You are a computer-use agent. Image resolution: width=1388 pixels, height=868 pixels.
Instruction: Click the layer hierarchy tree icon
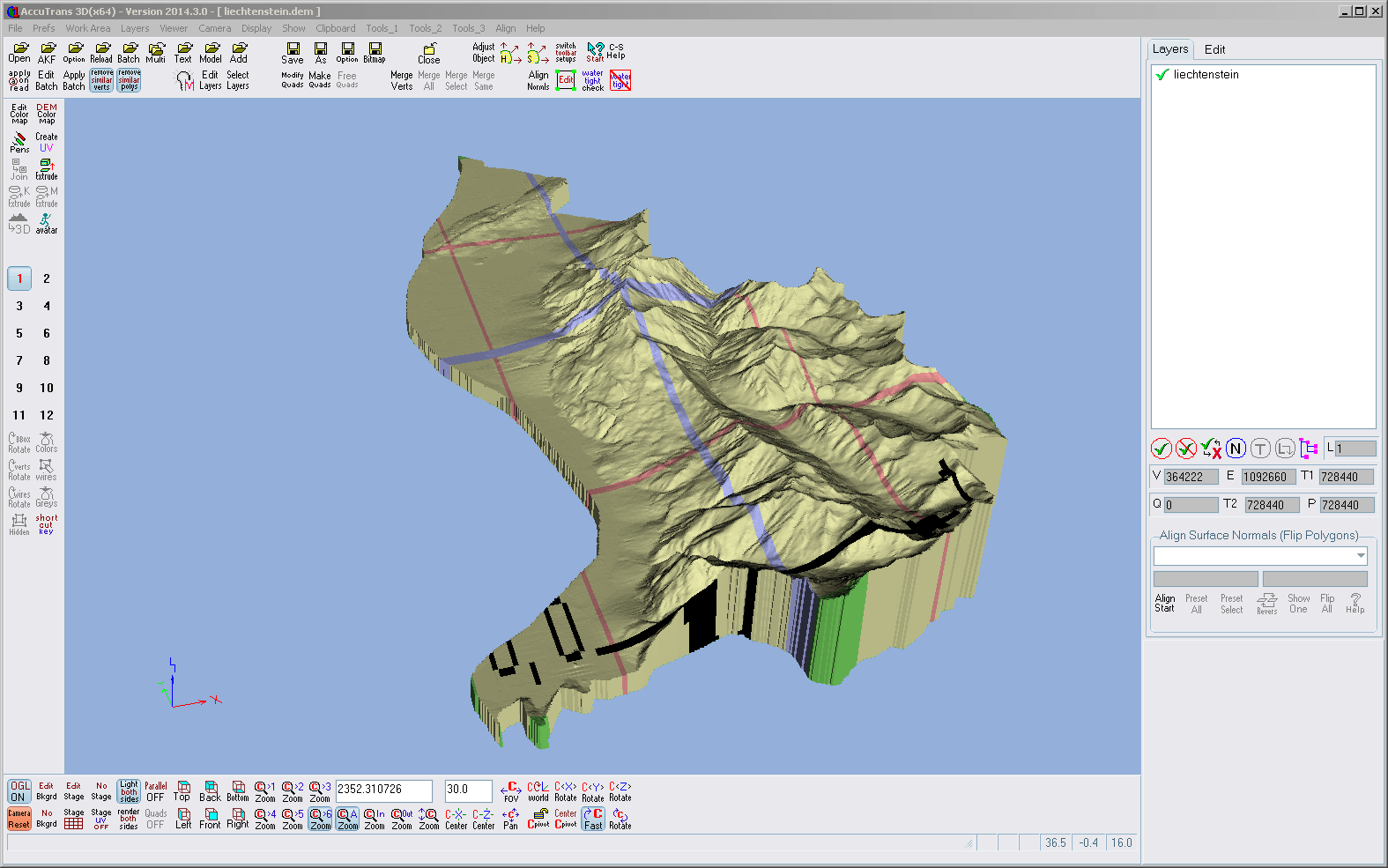tap(1309, 449)
